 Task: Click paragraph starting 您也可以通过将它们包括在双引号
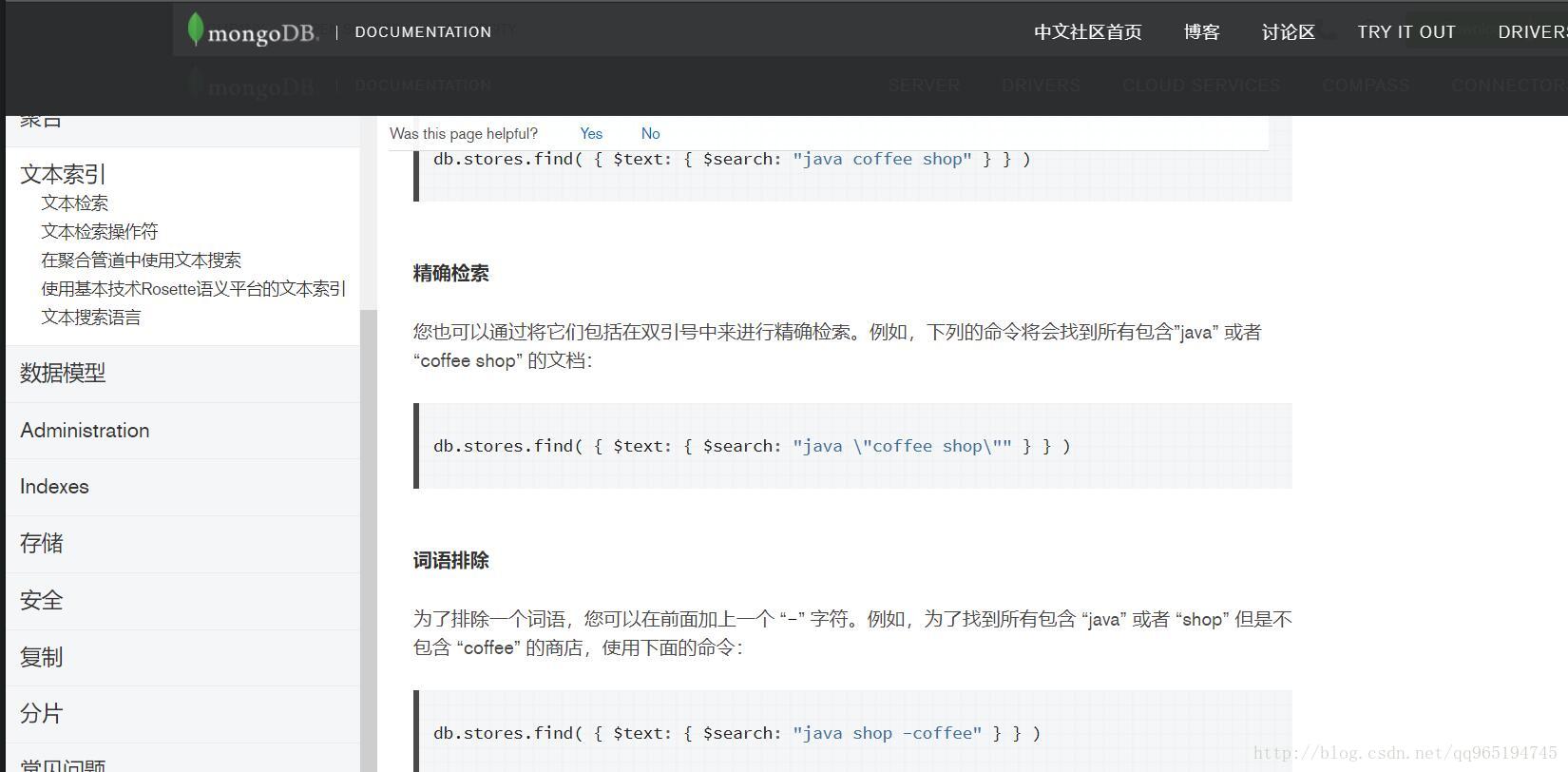tap(837, 346)
